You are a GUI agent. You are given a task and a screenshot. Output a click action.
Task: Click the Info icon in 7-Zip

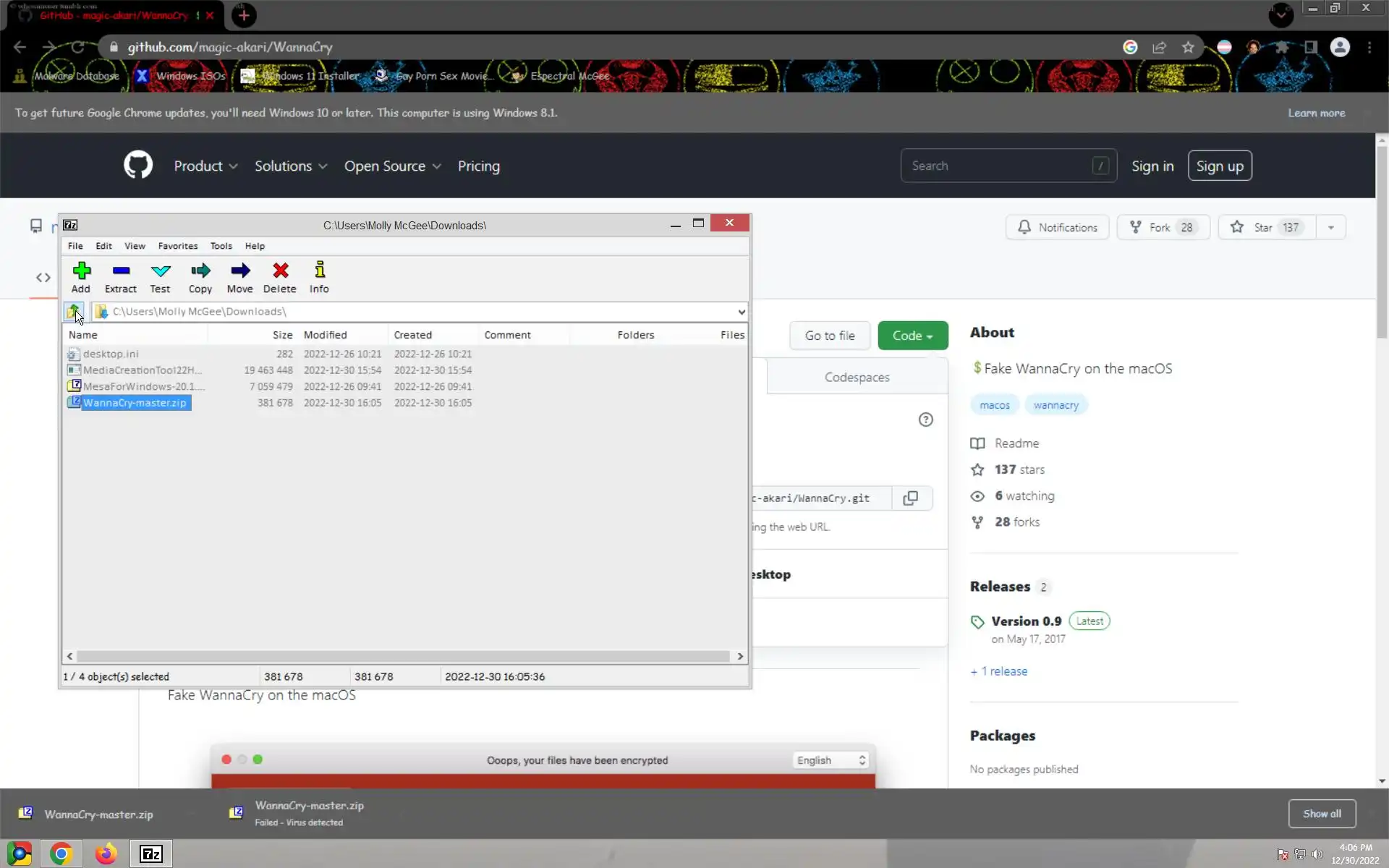319,271
